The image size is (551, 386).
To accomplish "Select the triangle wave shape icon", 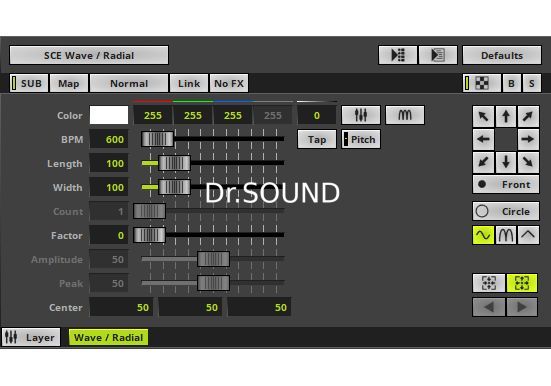I will pyautogui.click(x=528, y=235).
